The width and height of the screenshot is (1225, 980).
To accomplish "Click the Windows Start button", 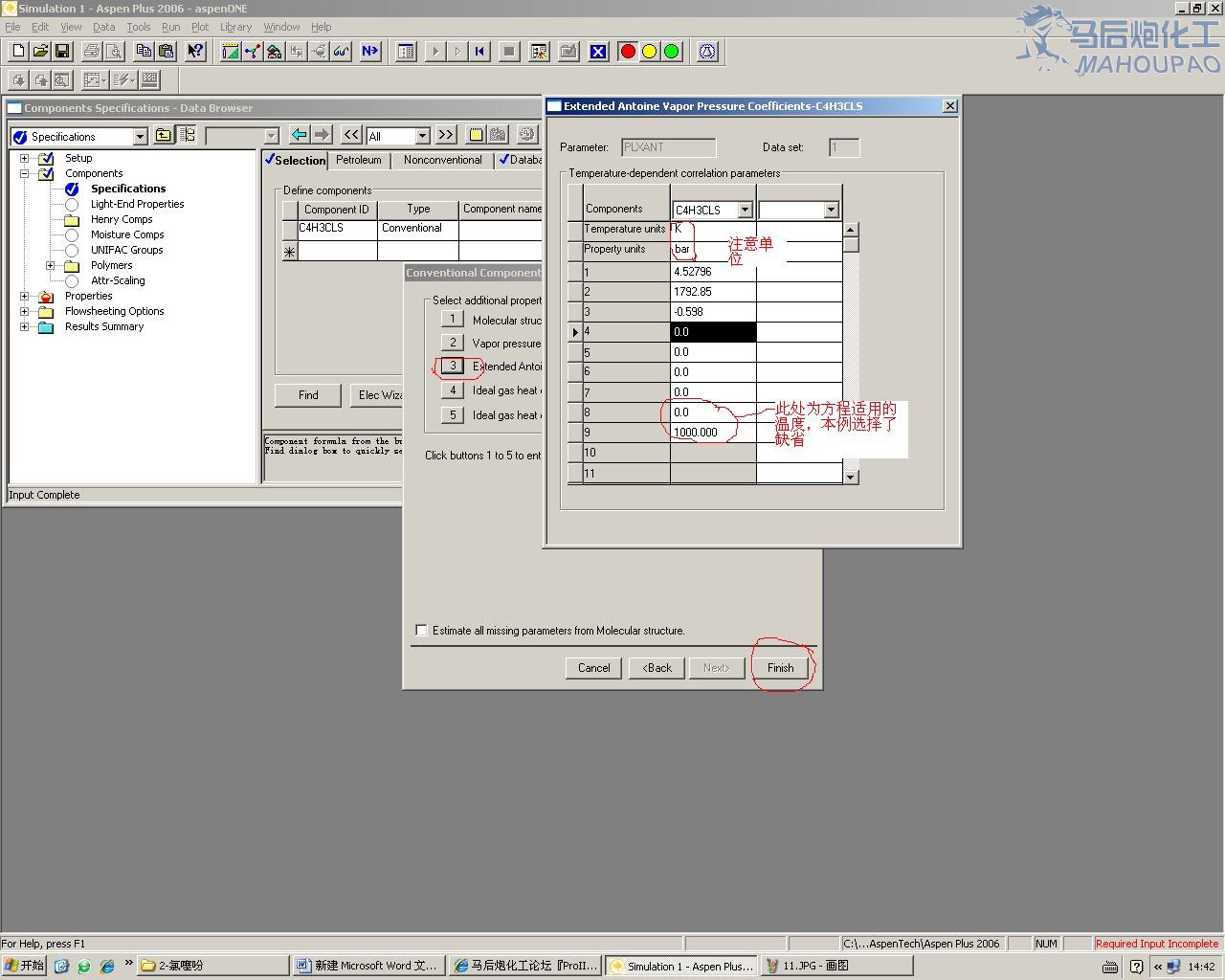I will 25,966.
